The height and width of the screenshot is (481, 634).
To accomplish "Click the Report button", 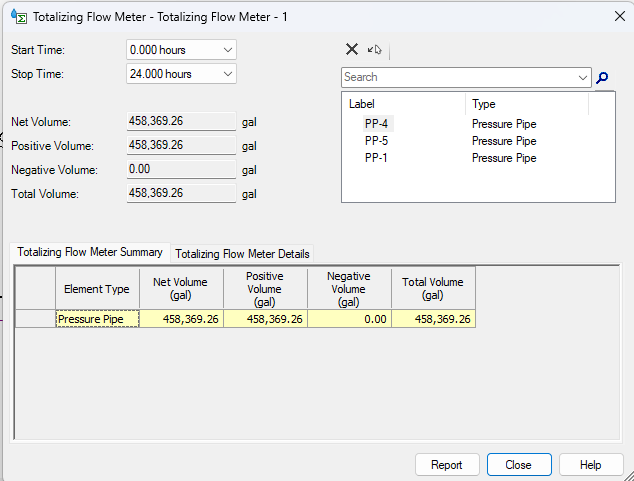I will [x=447, y=465].
